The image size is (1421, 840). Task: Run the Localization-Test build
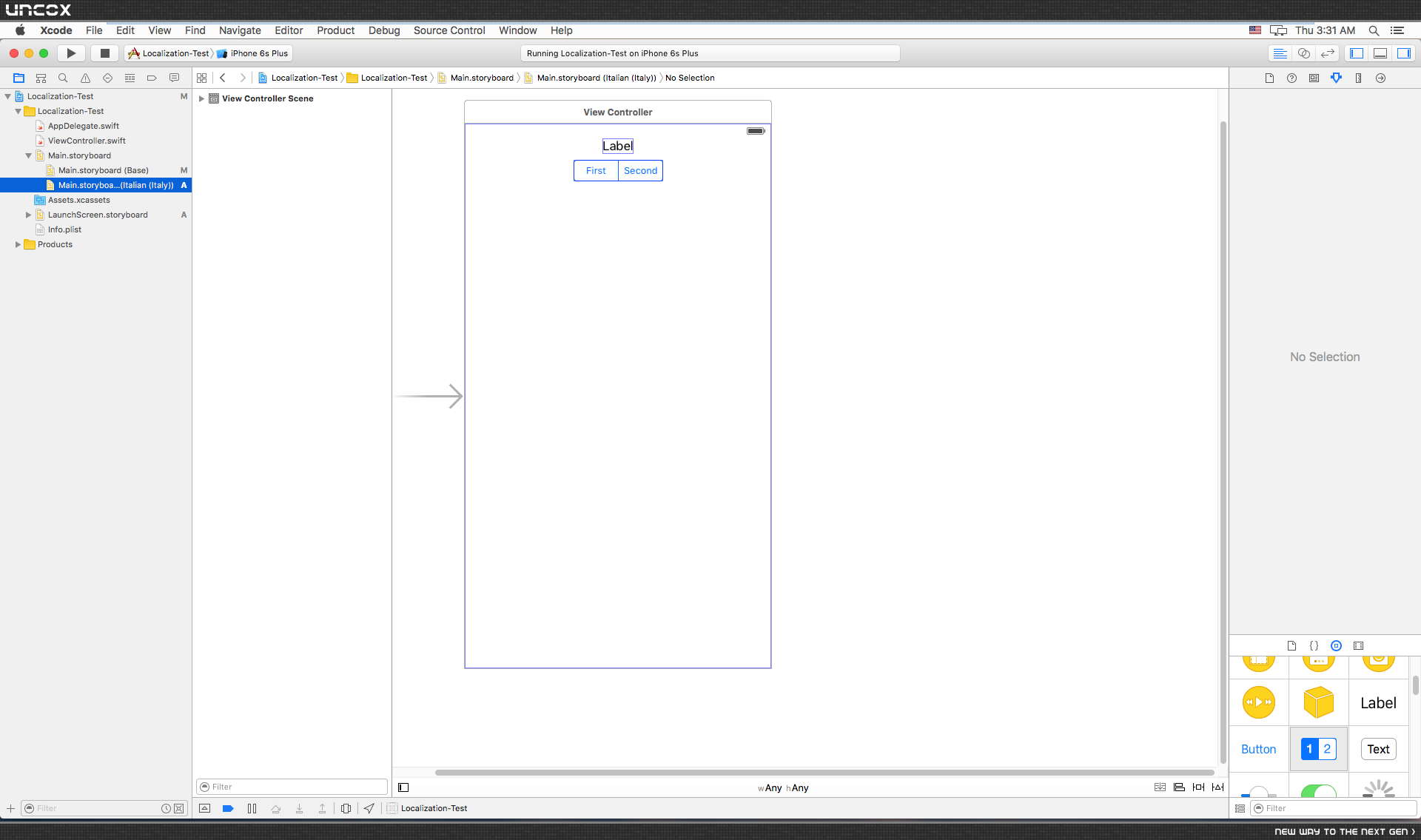point(71,53)
